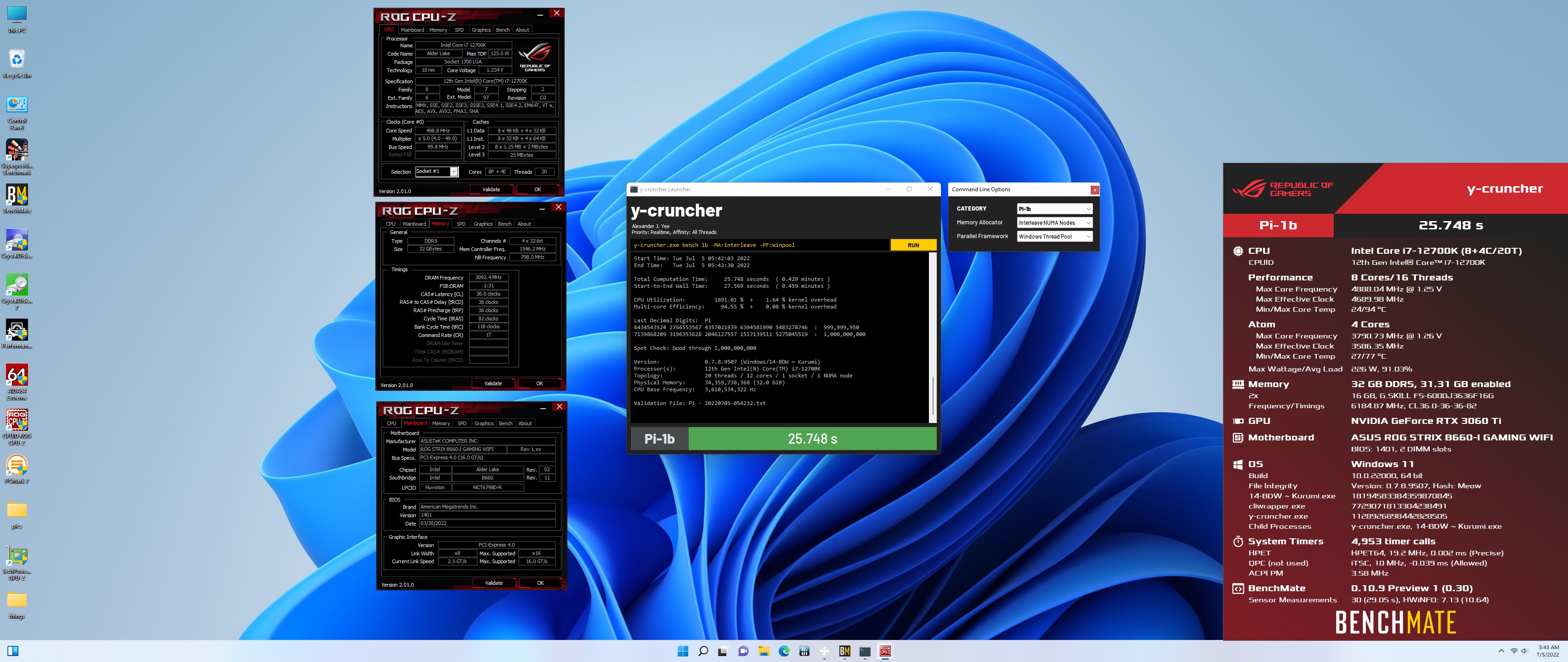Image resolution: width=1568 pixels, height=662 pixels.
Task: Open taskbar Search magnifier
Action: [x=703, y=651]
